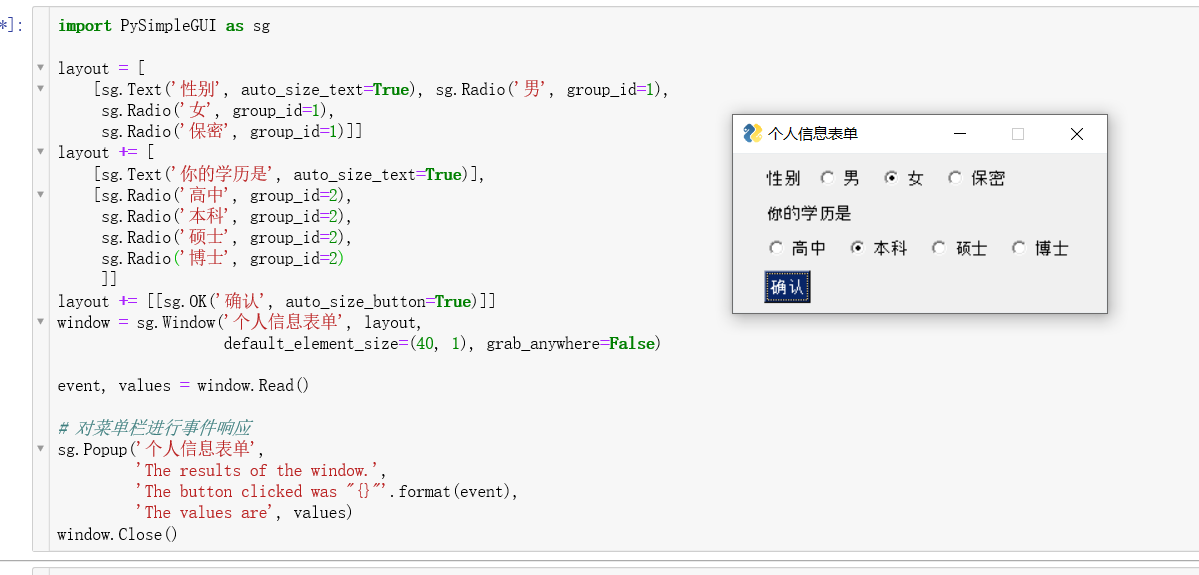Choose the 女 gender option
Screen dimensions: 1199x575
tap(891, 178)
